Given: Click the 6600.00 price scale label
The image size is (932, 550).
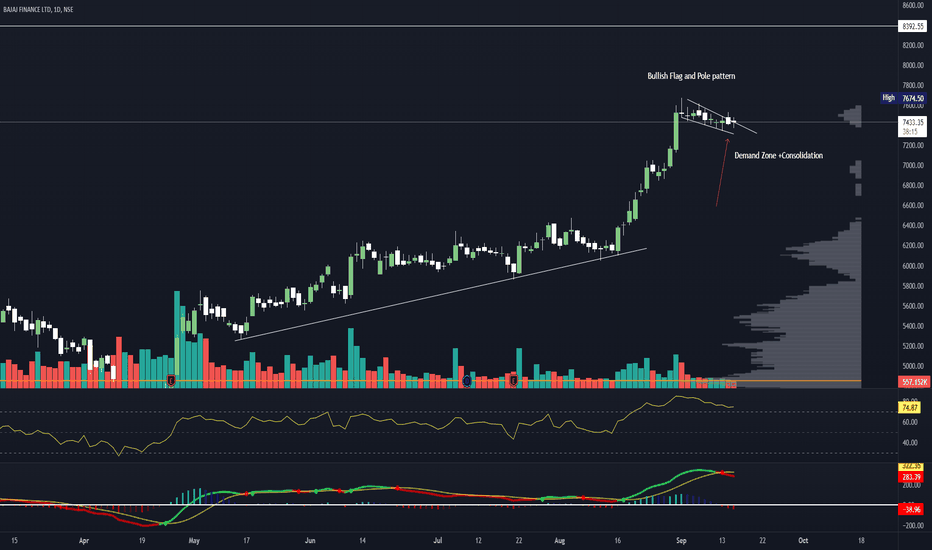Looking at the screenshot, I should pos(913,206).
